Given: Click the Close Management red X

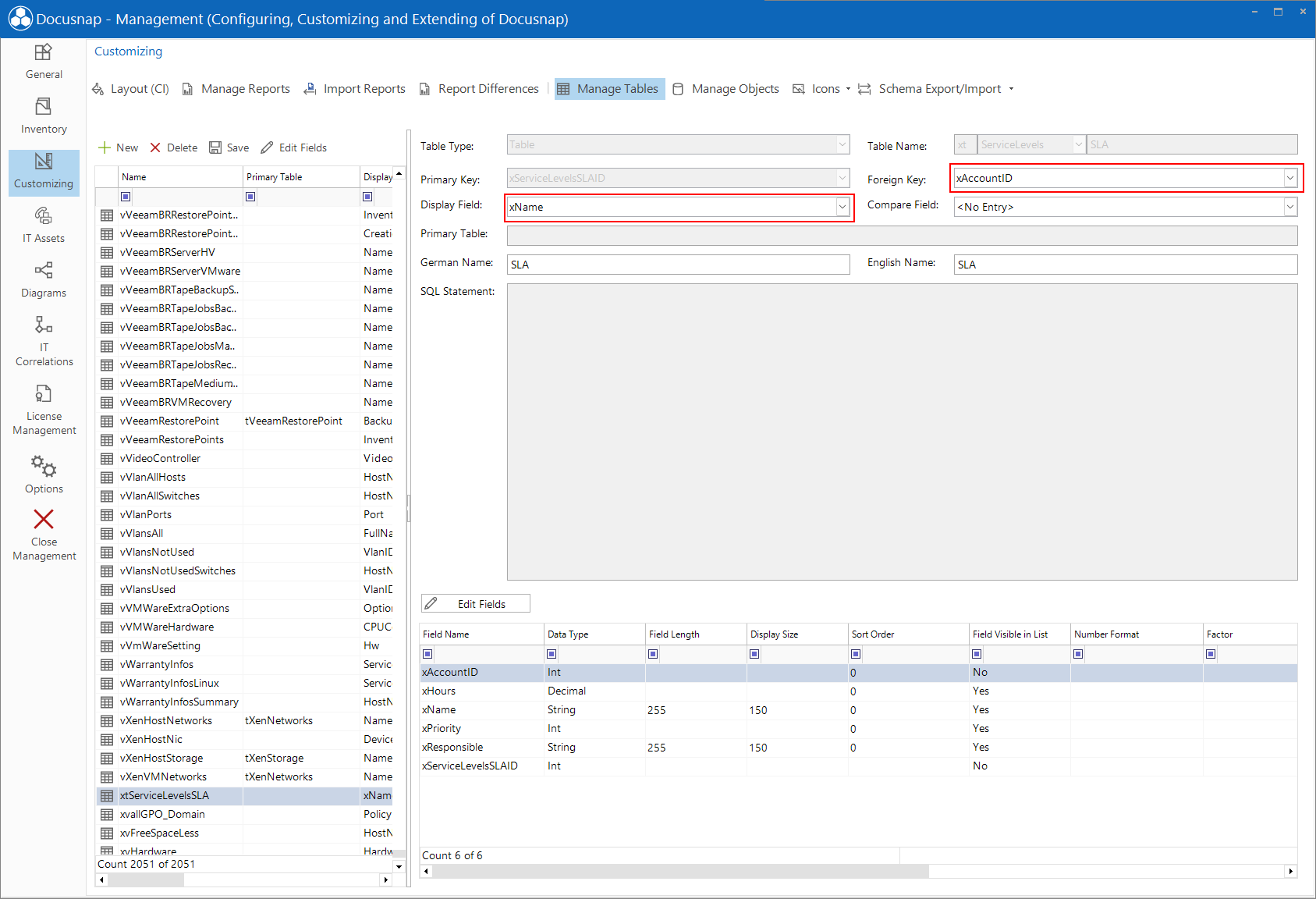Looking at the screenshot, I should click(x=44, y=519).
